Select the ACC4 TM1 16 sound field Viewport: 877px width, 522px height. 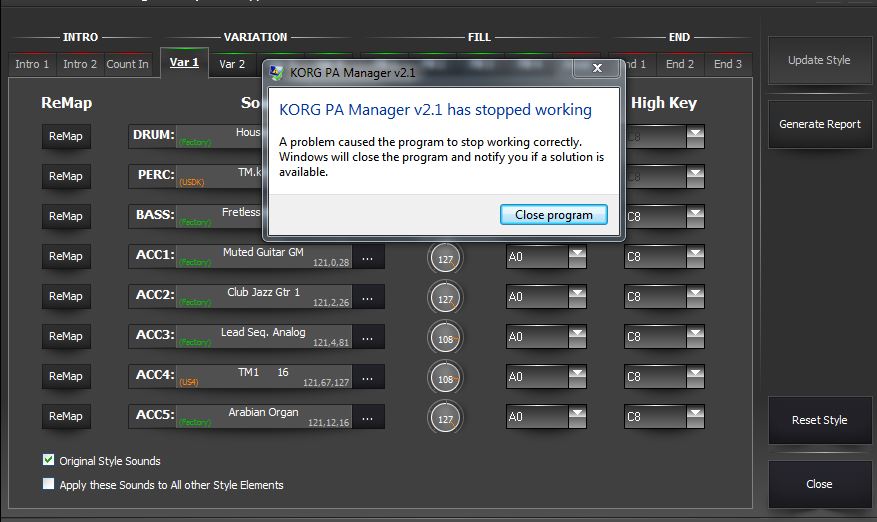[x=255, y=377]
